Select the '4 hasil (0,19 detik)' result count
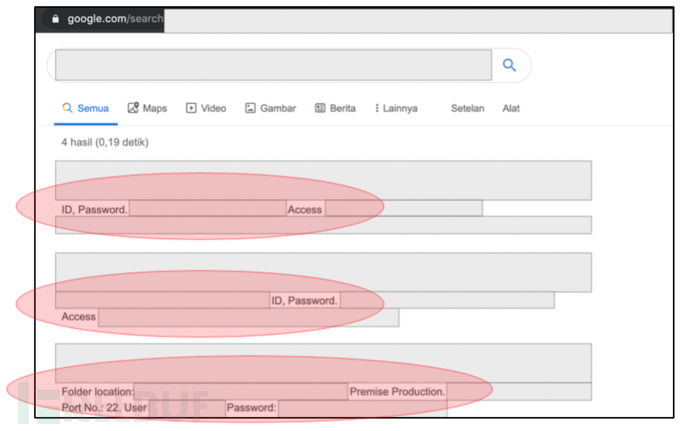Image resolution: width=690 pixels, height=431 pixels. click(x=105, y=142)
